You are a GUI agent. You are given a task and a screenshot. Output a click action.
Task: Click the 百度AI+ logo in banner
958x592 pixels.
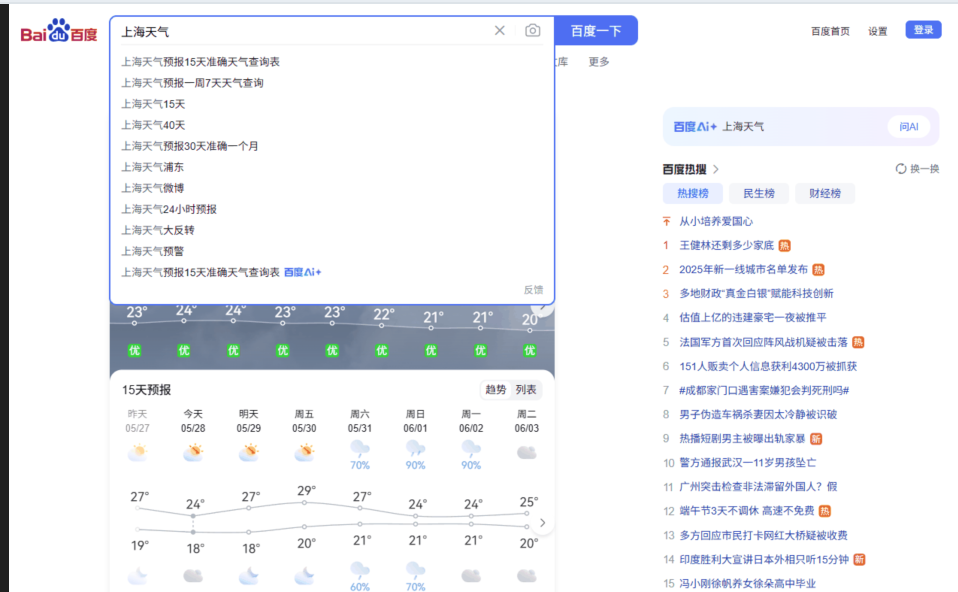click(x=695, y=126)
